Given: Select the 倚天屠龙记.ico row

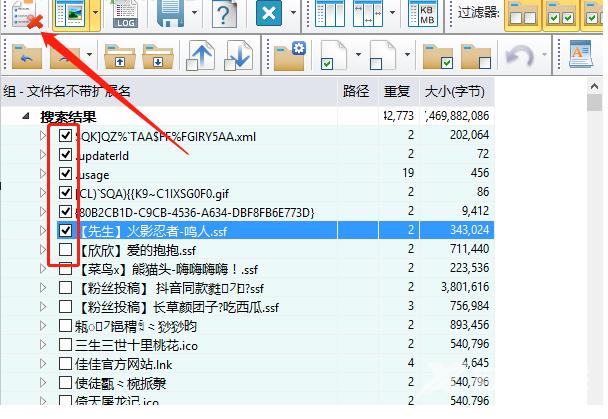Looking at the screenshot, I should point(247,400).
